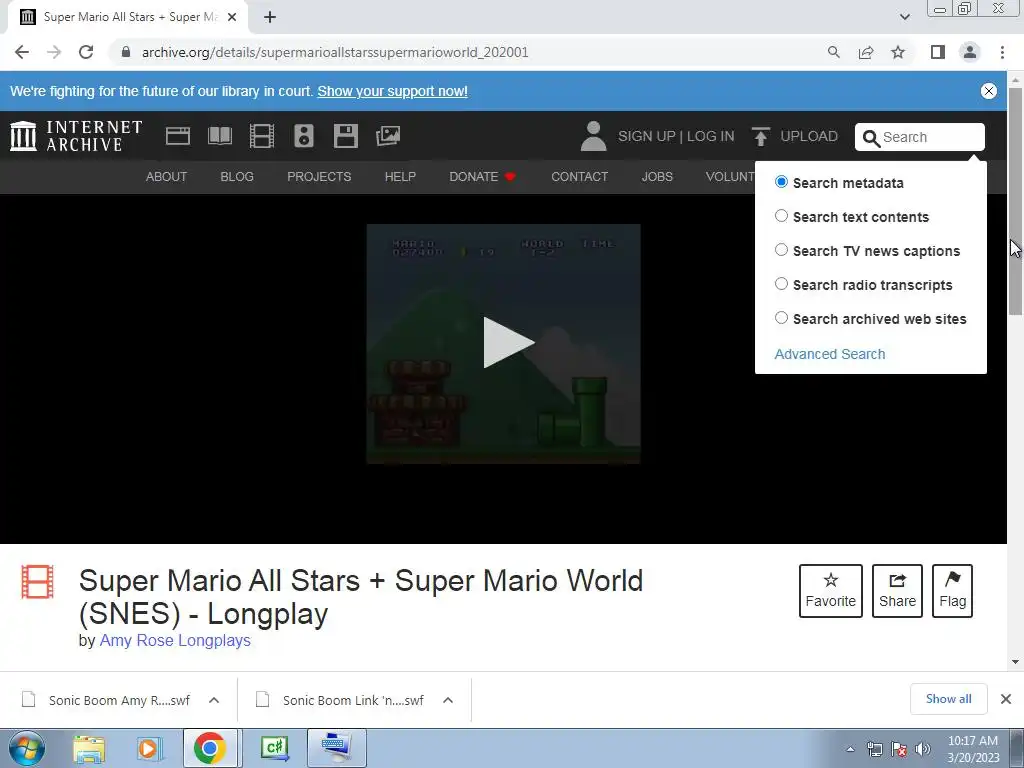The image size is (1024, 768).
Task: Expand options for Sonic Boom Link download
Action: [447, 700]
